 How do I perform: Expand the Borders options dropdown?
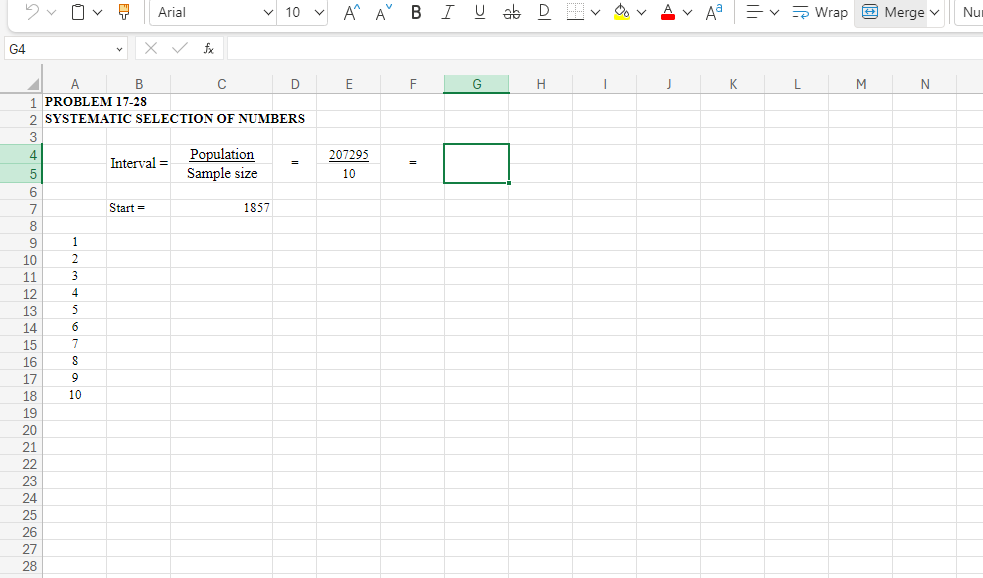click(595, 13)
